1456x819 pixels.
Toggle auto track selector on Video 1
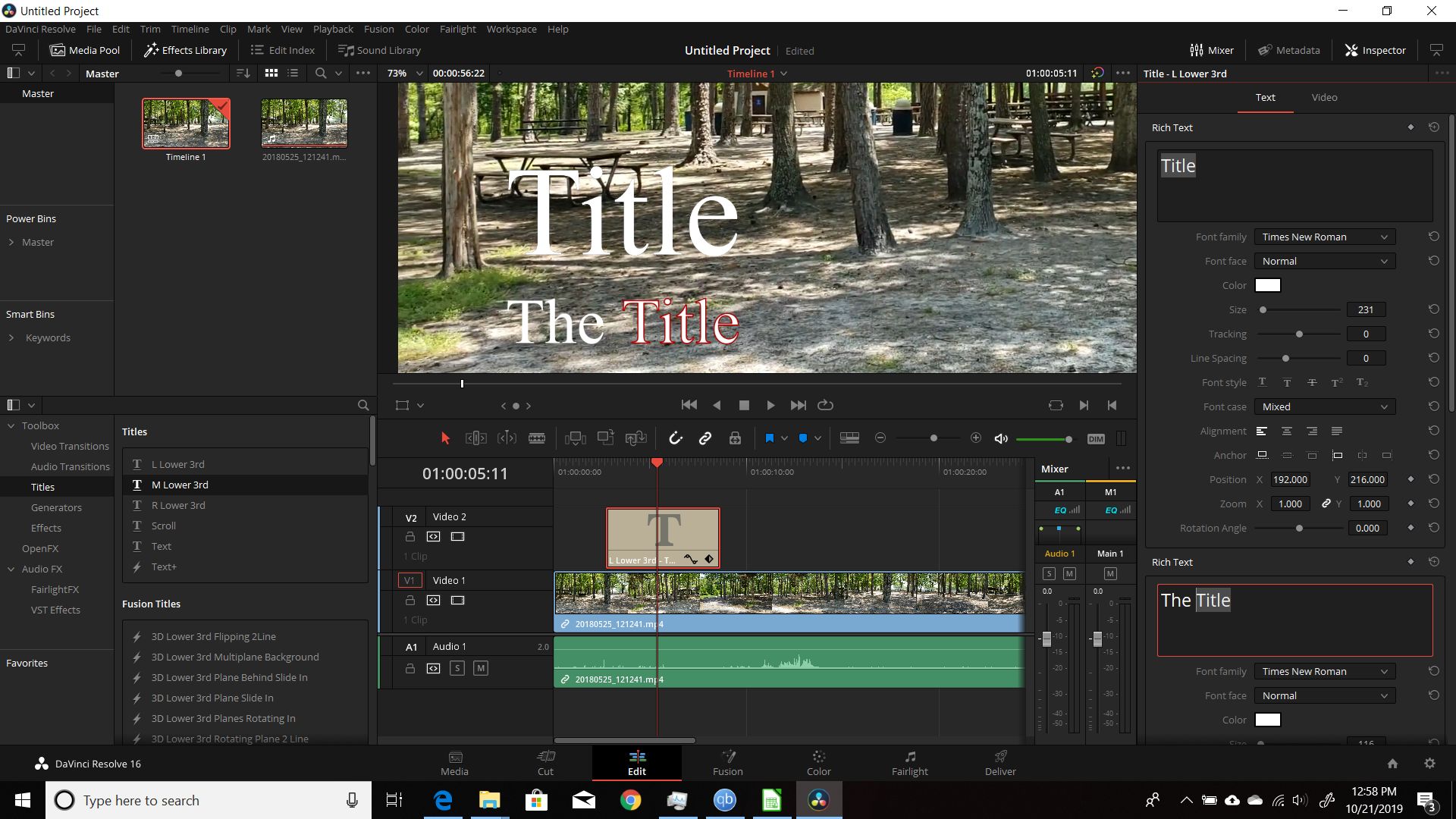[433, 600]
